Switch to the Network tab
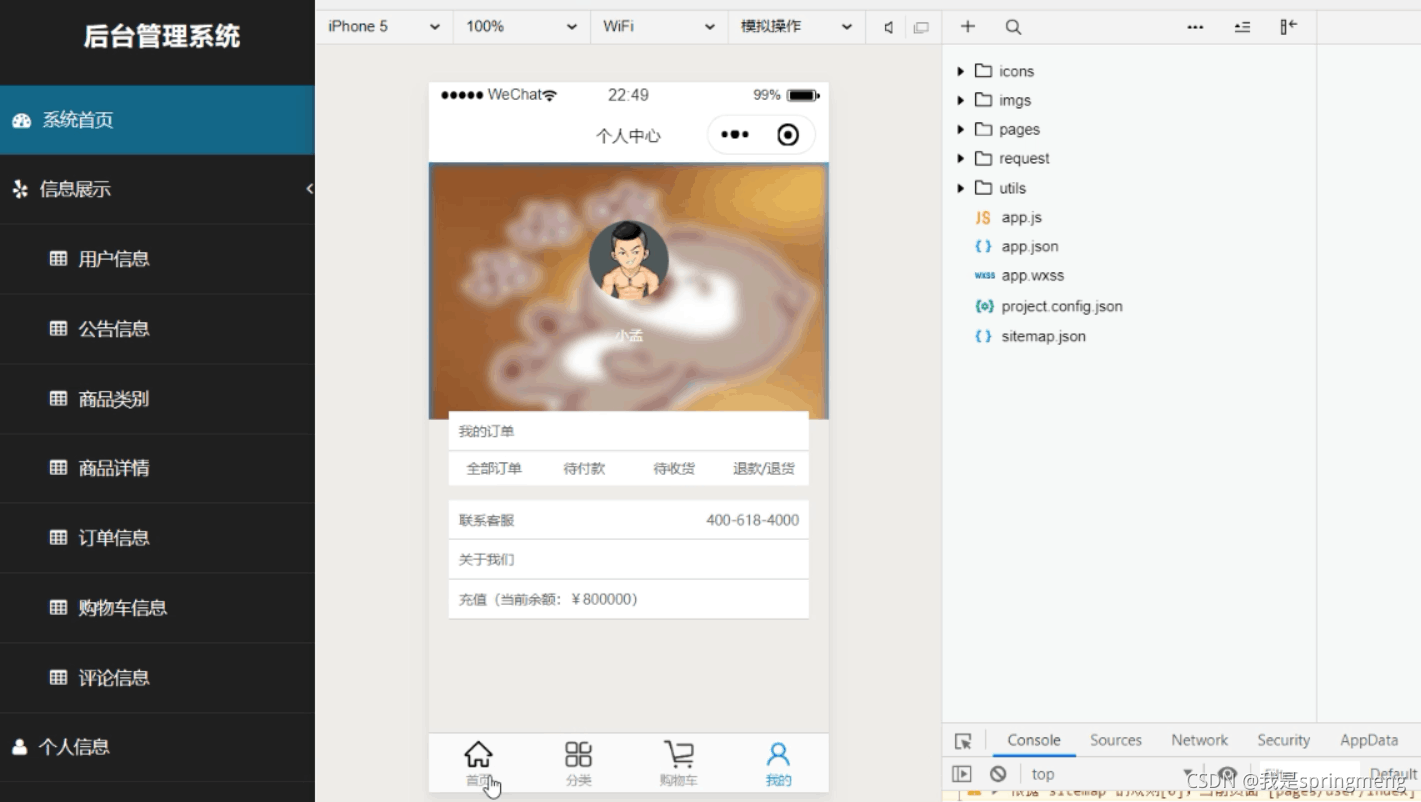 click(x=1199, y=740)
